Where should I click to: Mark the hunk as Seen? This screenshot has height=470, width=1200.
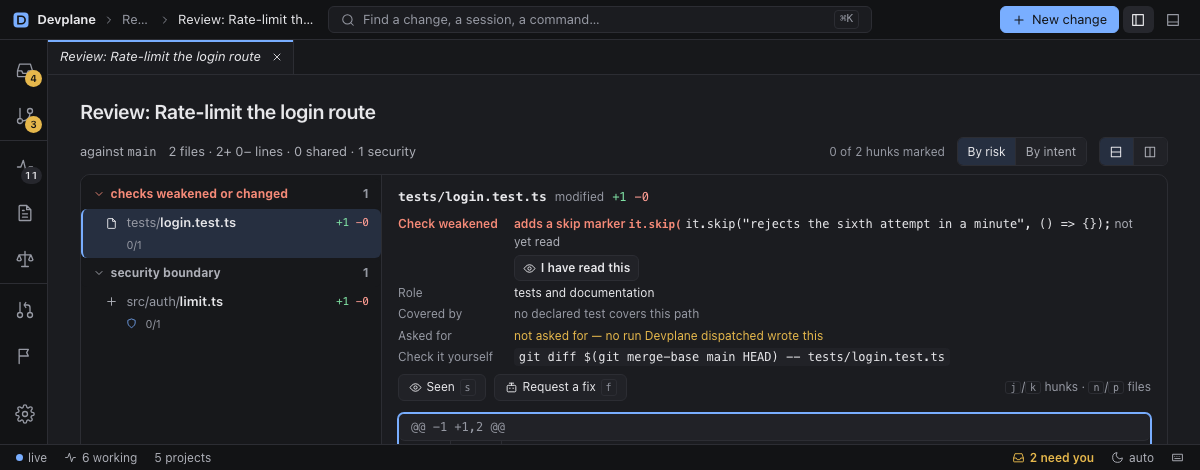[x=442, y=387]
